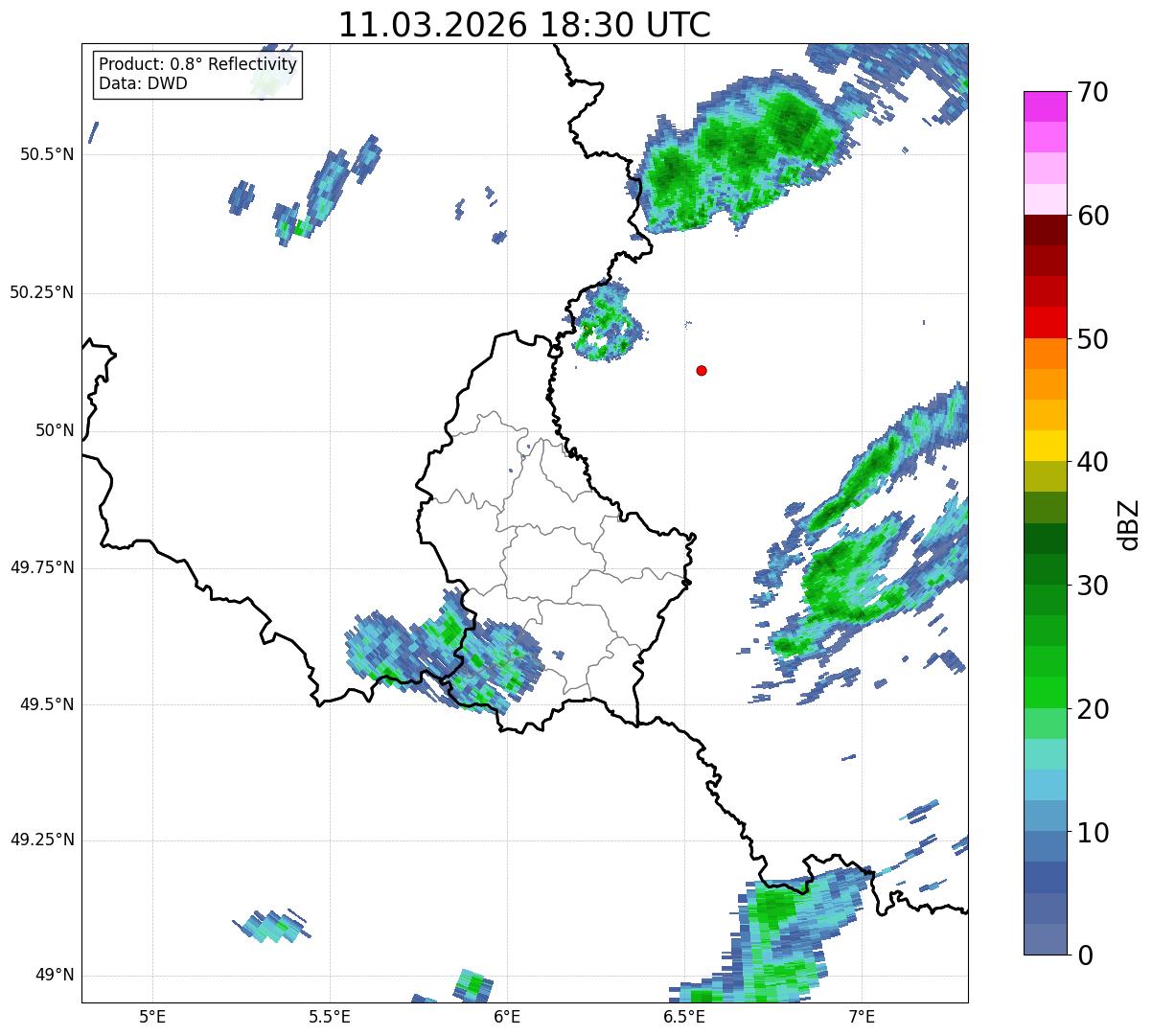The image size is (1152, 1036).
Task: Click the latitude label 49.75°N
Action: [x=41, y=567]
